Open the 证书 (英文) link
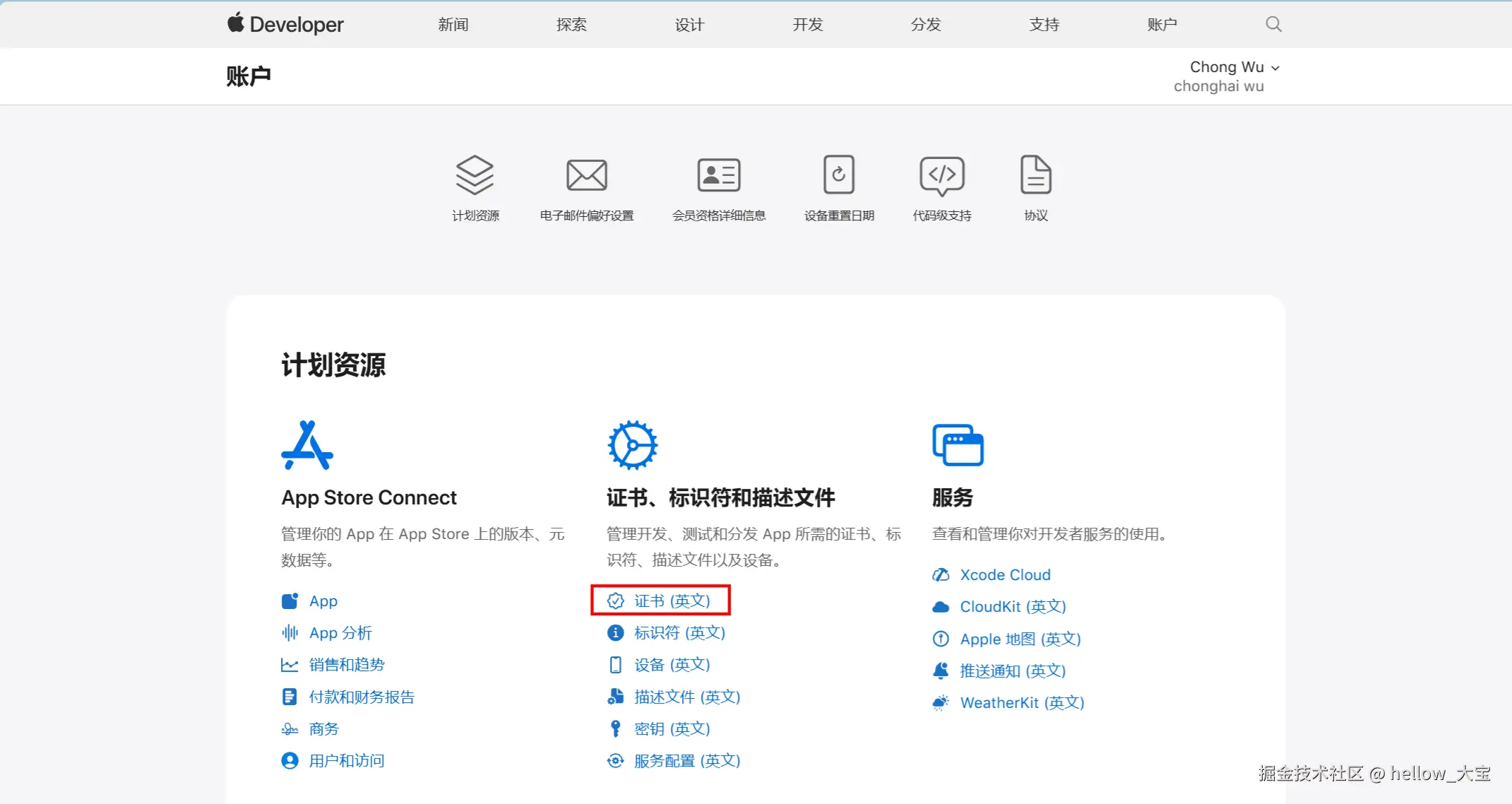The height and width of the screenshot is (804, 1512). point(671,601)
